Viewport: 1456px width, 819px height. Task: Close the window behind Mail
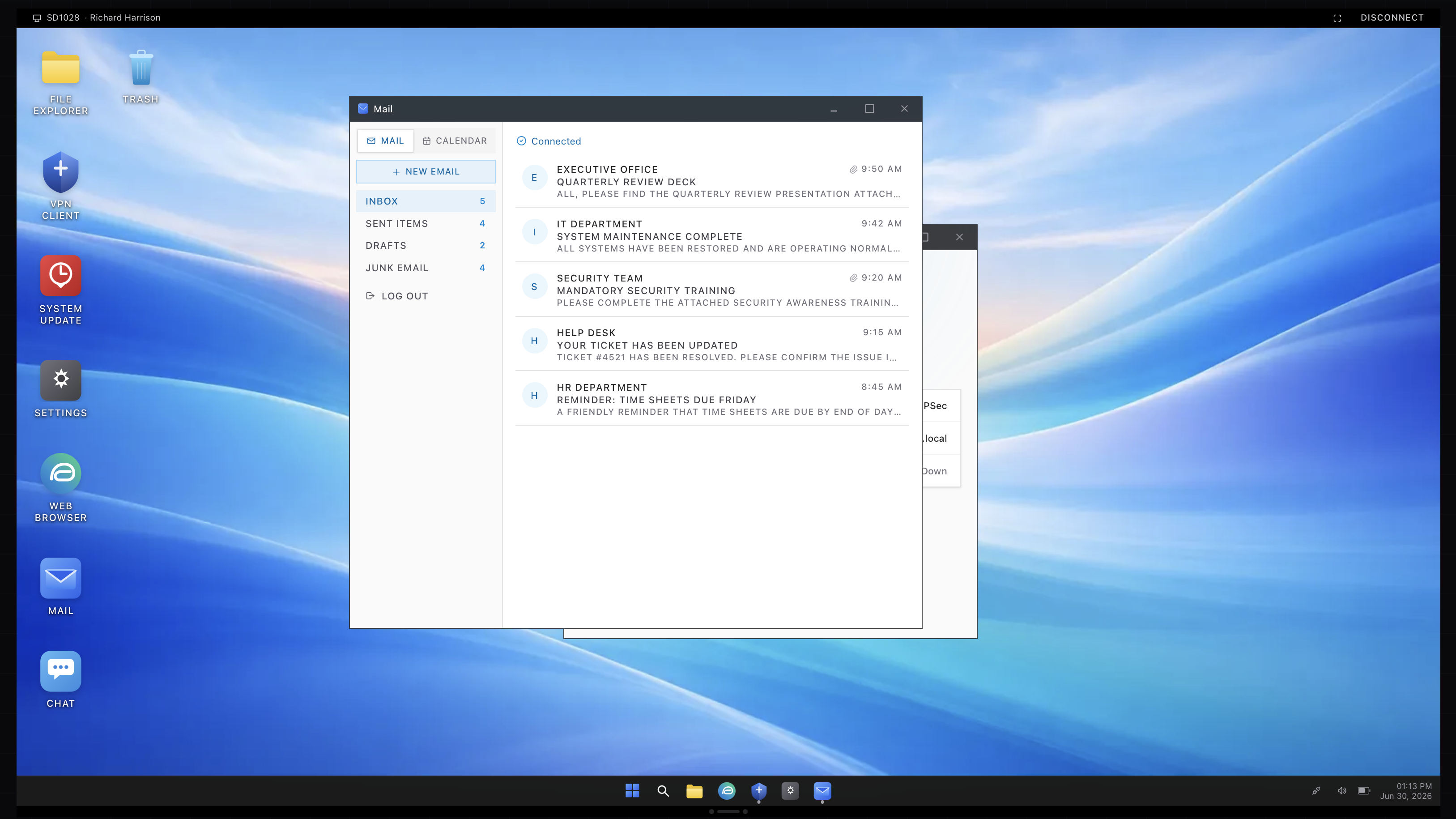[959, 237]
